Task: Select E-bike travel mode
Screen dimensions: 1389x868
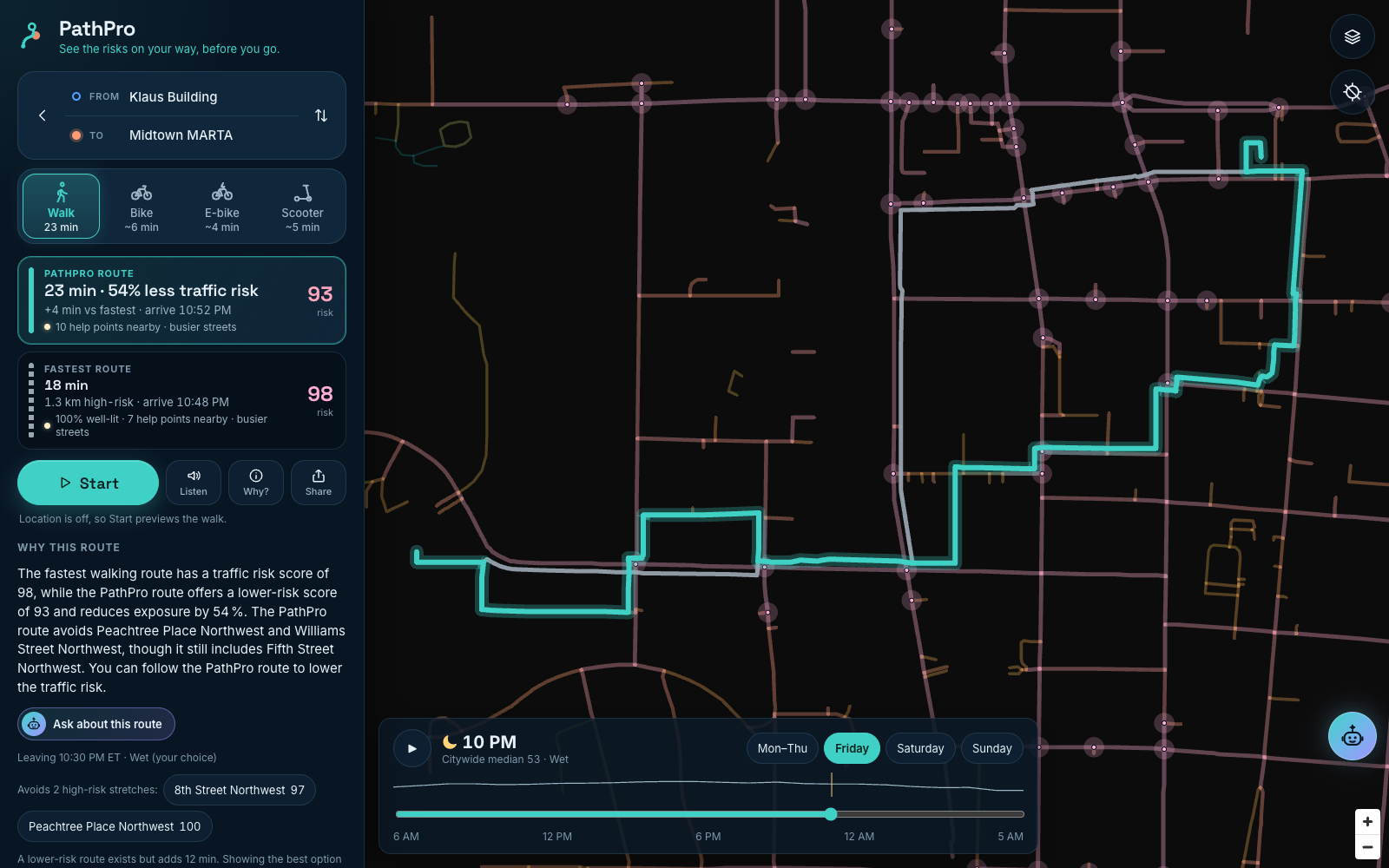Action: [x=222, y=207]
